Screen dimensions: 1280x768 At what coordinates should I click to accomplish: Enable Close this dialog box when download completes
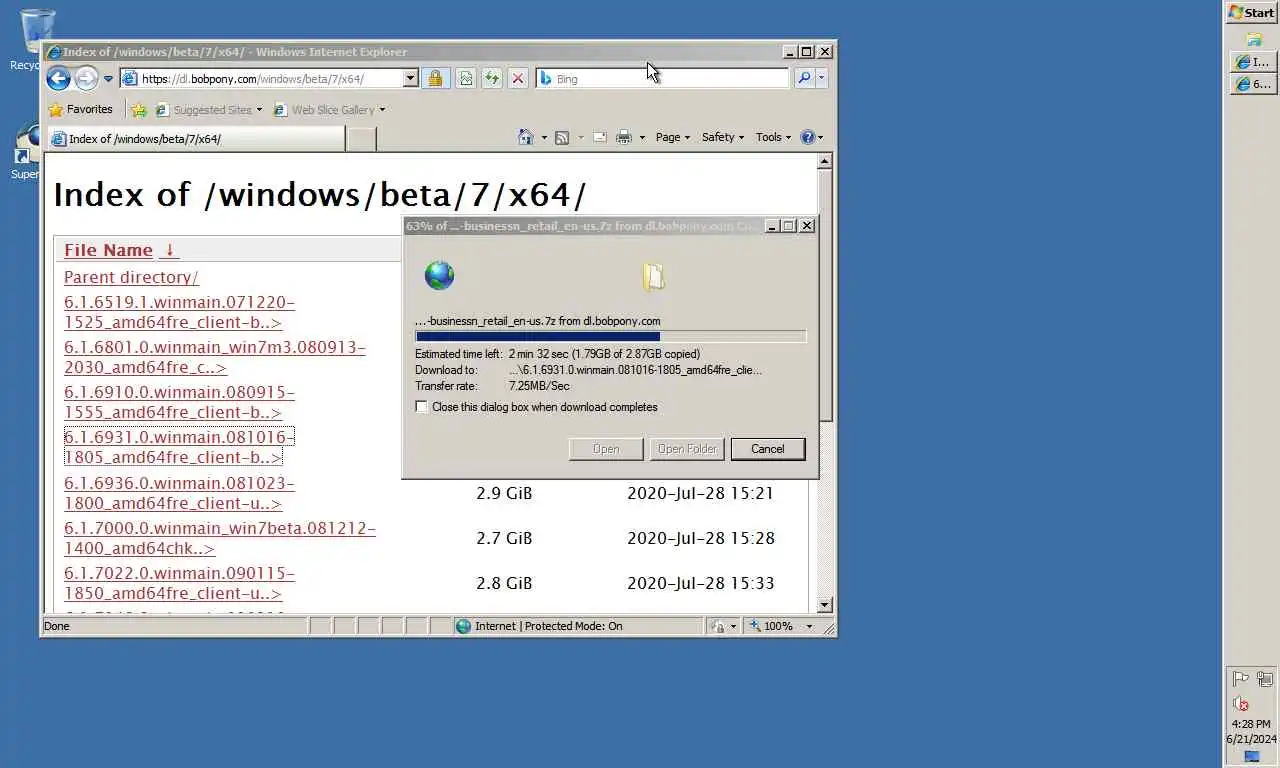(x=421, y=407)
